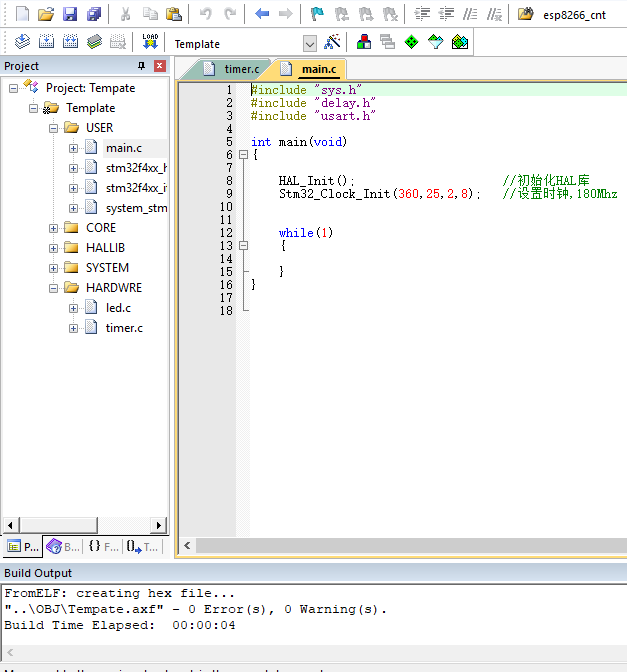
Task: Comment out the selected code
Action: pyautogui.click(x=470, y=14)
